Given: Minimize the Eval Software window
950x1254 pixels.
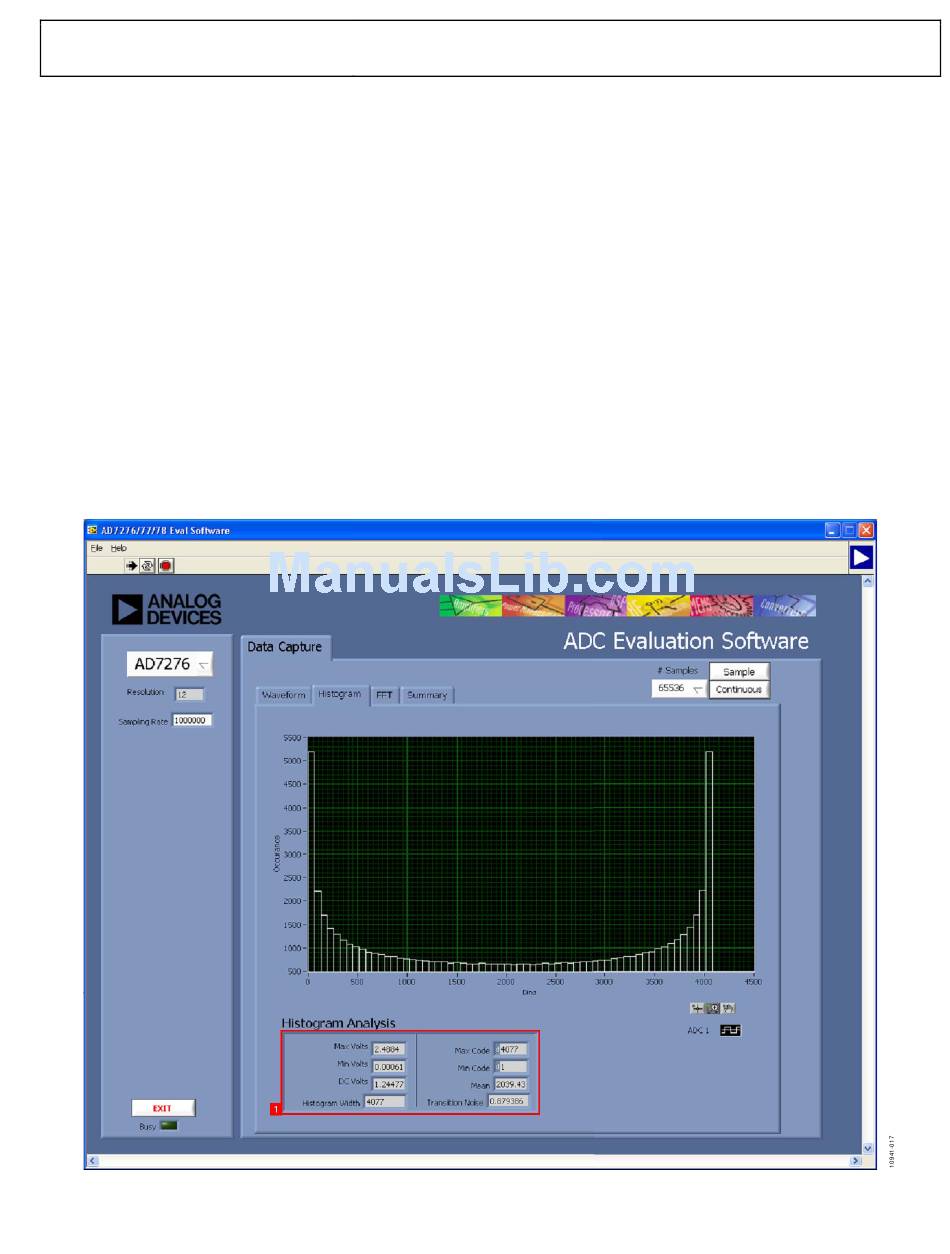Looking at the screenshot, I should tap(832, 530).
